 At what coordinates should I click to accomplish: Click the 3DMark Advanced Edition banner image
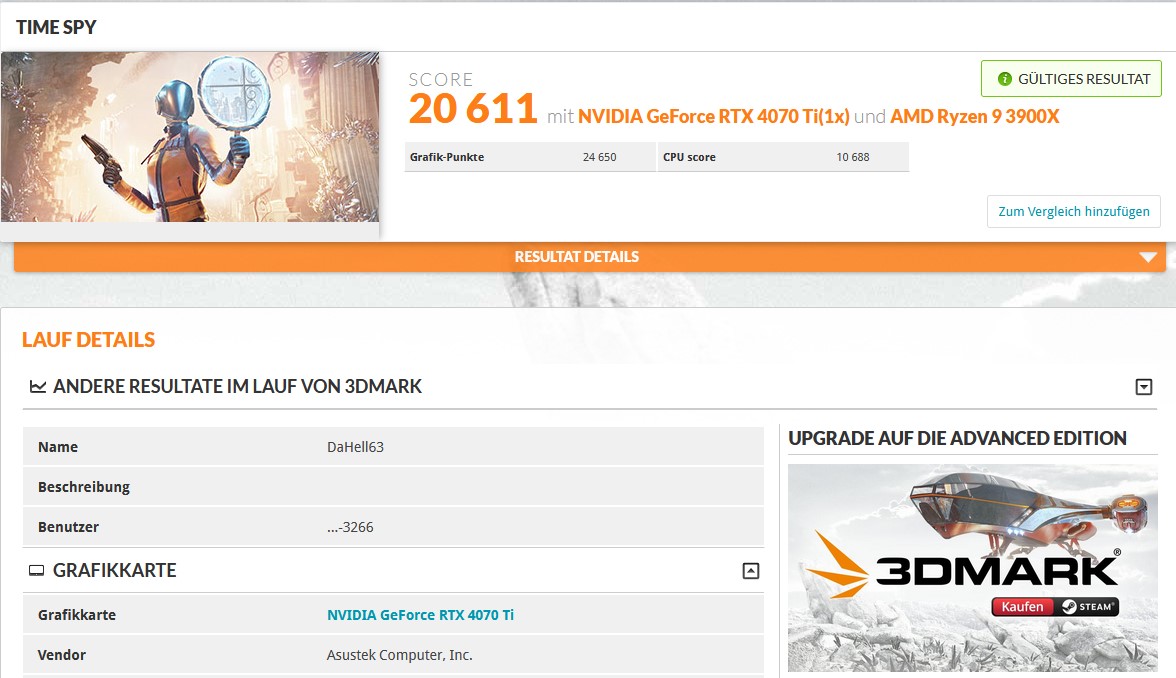coord(973,568)
